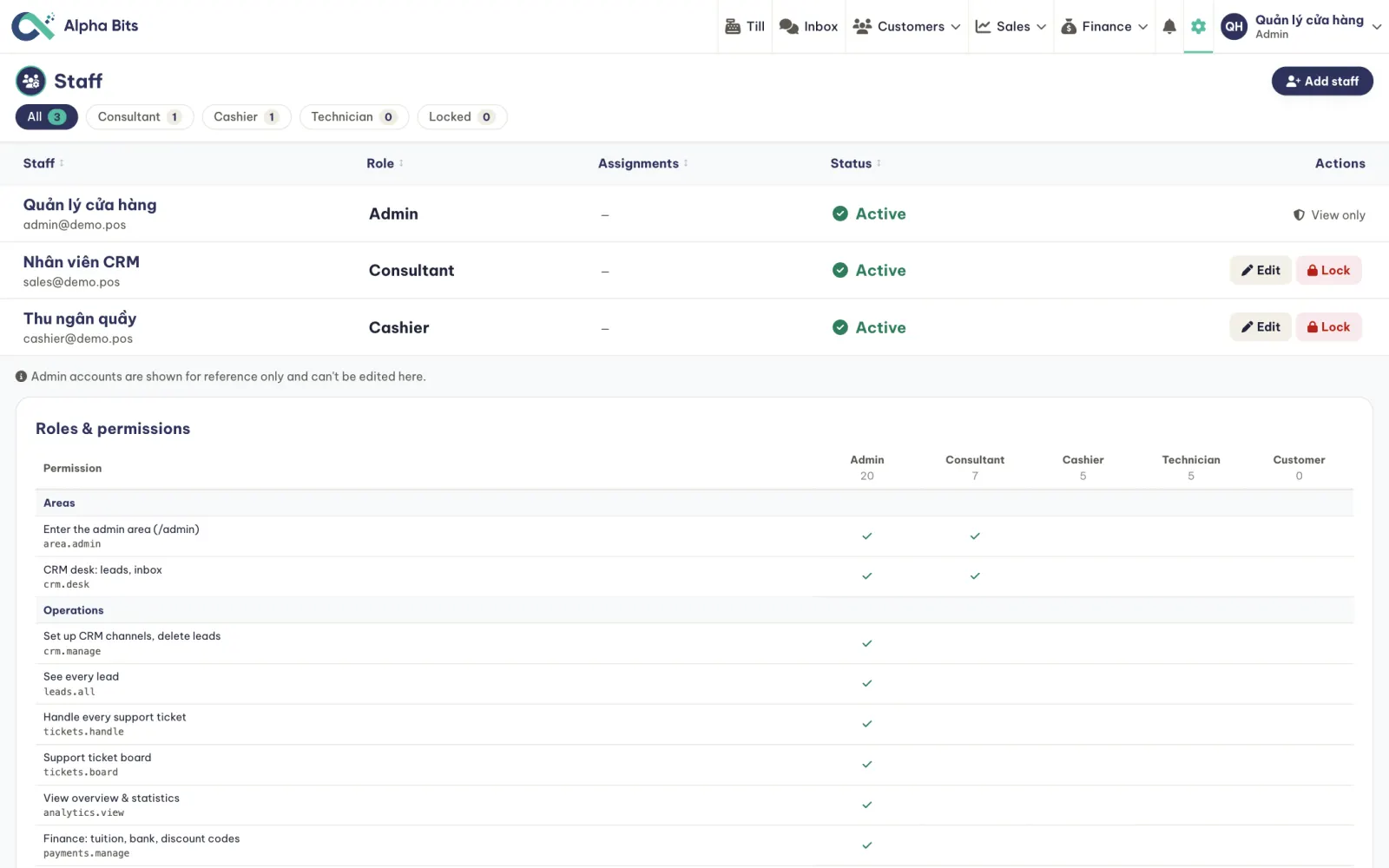Sort table by Status column
Image resolution: width=1389 pixels, height=868 pixels.
855,163
